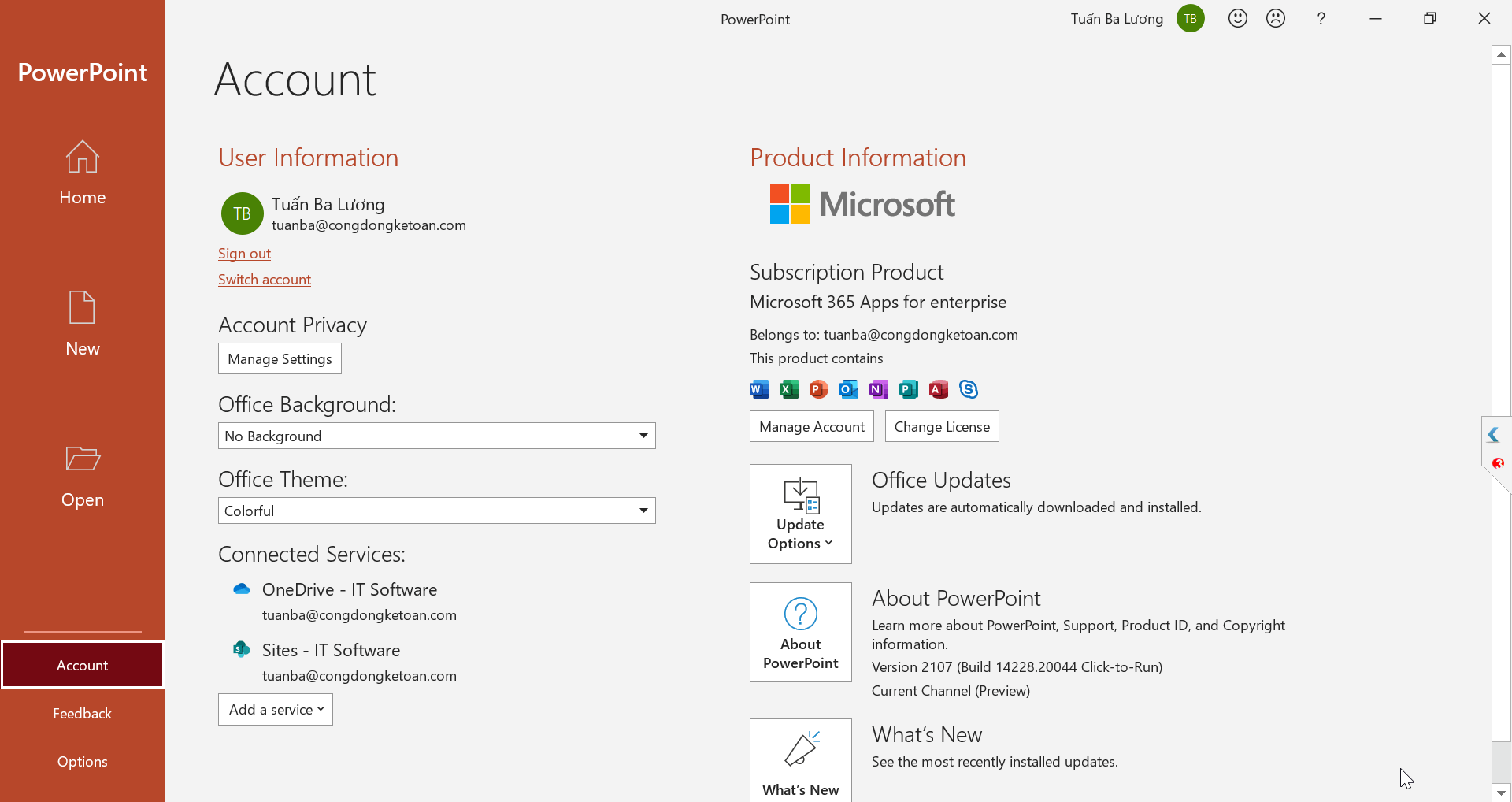
Task: Click the red notification icon on side tab
Action: [x=1499, y=463]
